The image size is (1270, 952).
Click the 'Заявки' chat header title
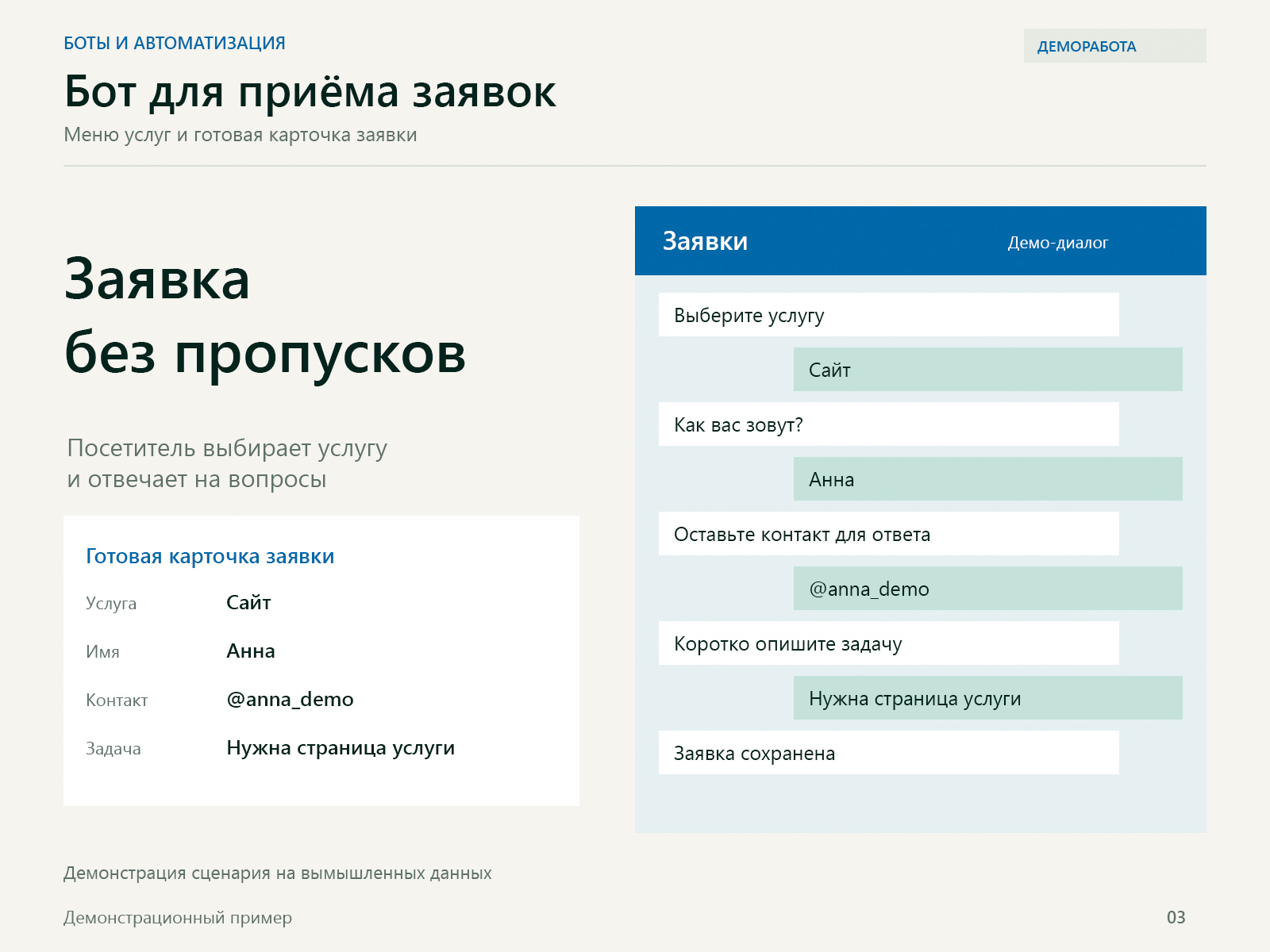click(x=705, y=241)
